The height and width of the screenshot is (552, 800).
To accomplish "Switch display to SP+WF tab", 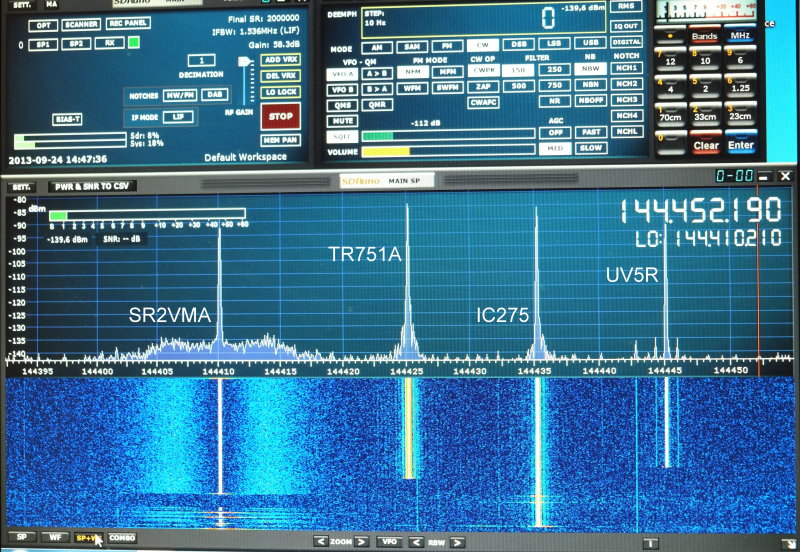I will (88, 538).
